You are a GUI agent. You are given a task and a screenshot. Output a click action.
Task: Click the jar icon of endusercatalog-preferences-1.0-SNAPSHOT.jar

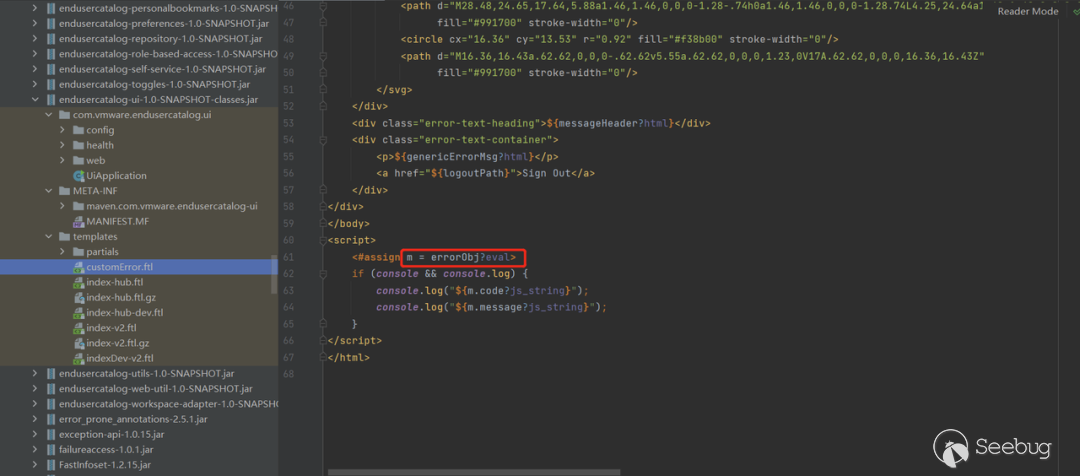point(50,23)
